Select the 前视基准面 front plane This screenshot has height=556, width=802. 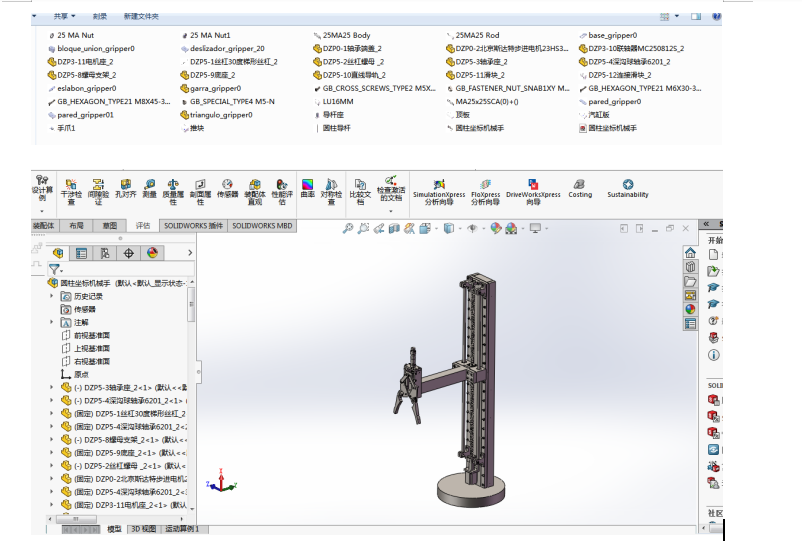(91, 335)
